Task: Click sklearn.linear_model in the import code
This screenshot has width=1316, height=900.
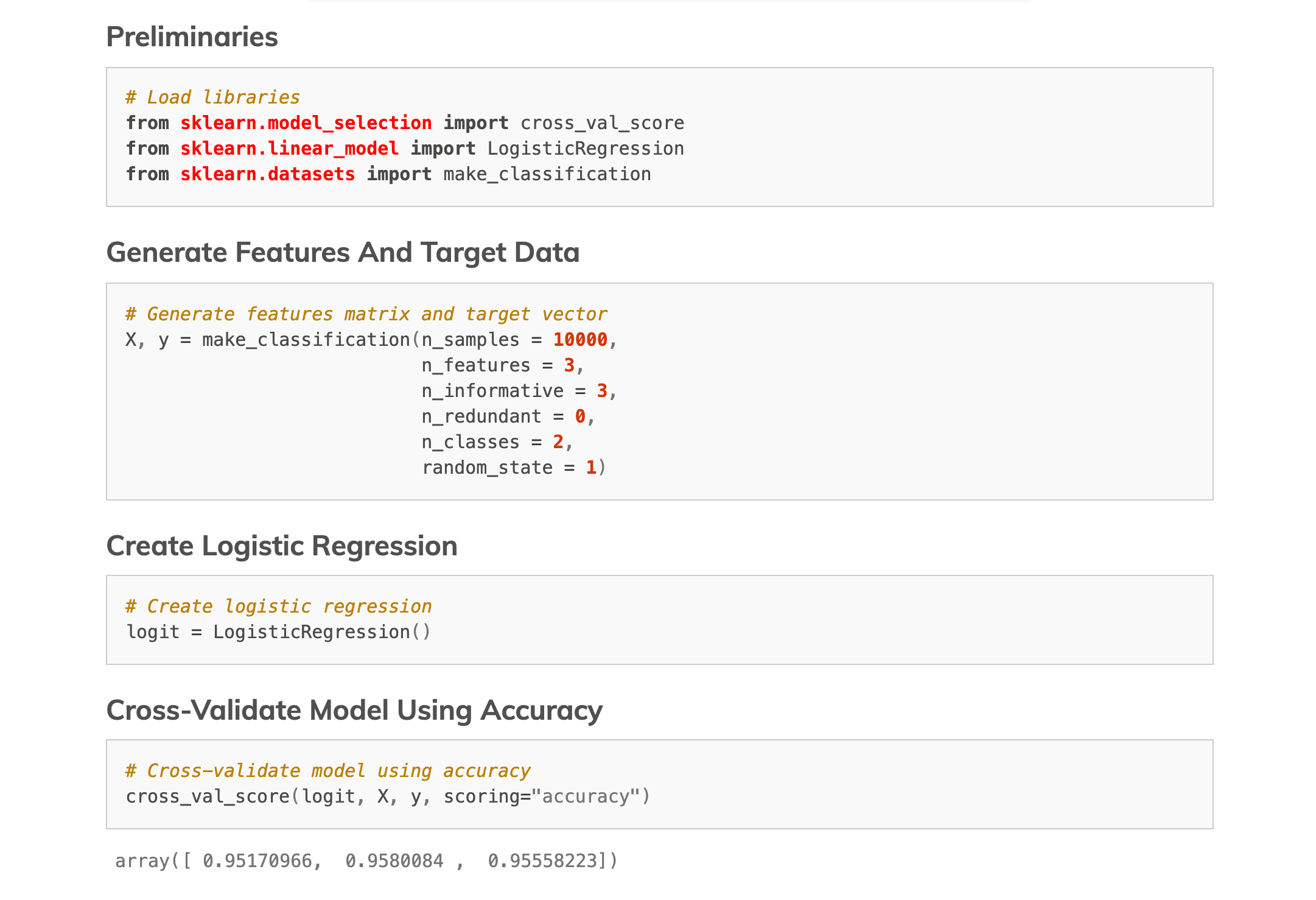Action: click(x=290, y=149)
